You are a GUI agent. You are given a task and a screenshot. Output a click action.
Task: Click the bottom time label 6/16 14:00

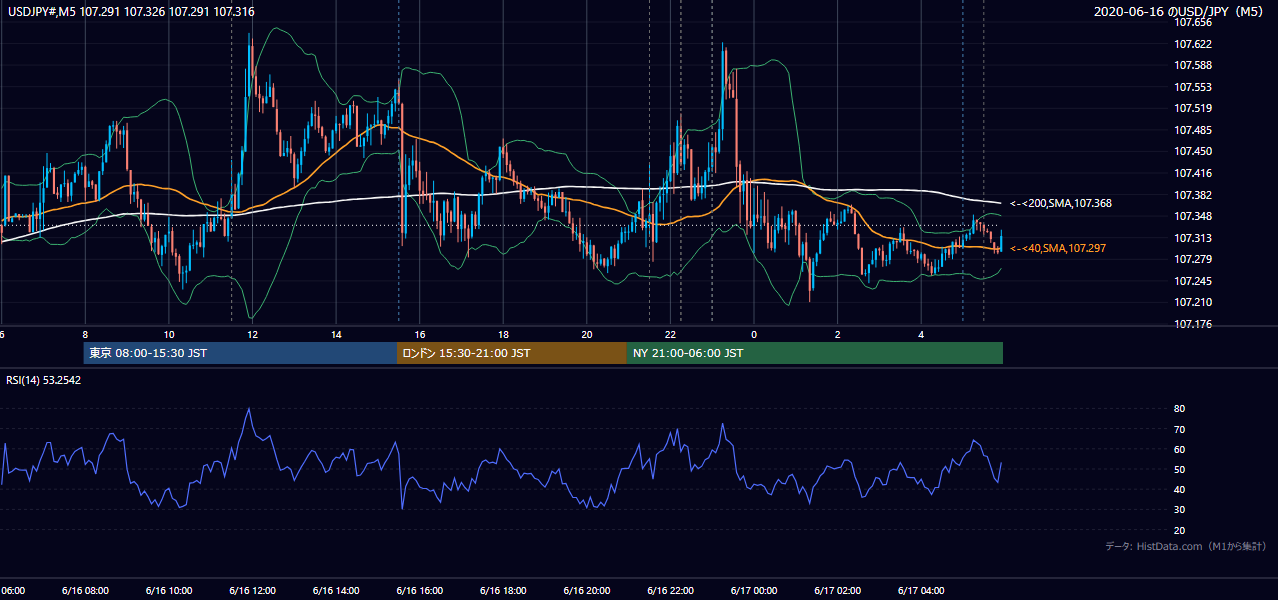pyautogui.click(x=336, y=591)
